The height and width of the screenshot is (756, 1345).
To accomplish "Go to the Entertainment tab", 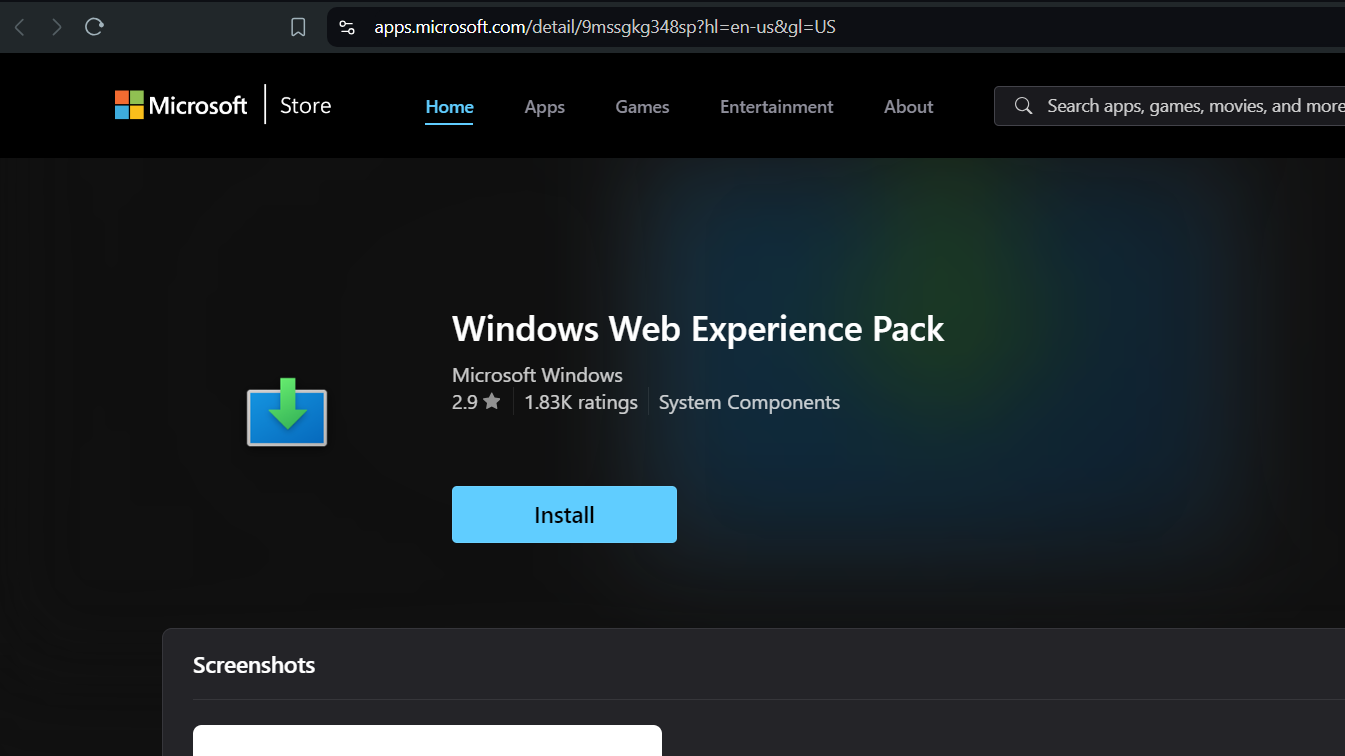I will (777, 107).
